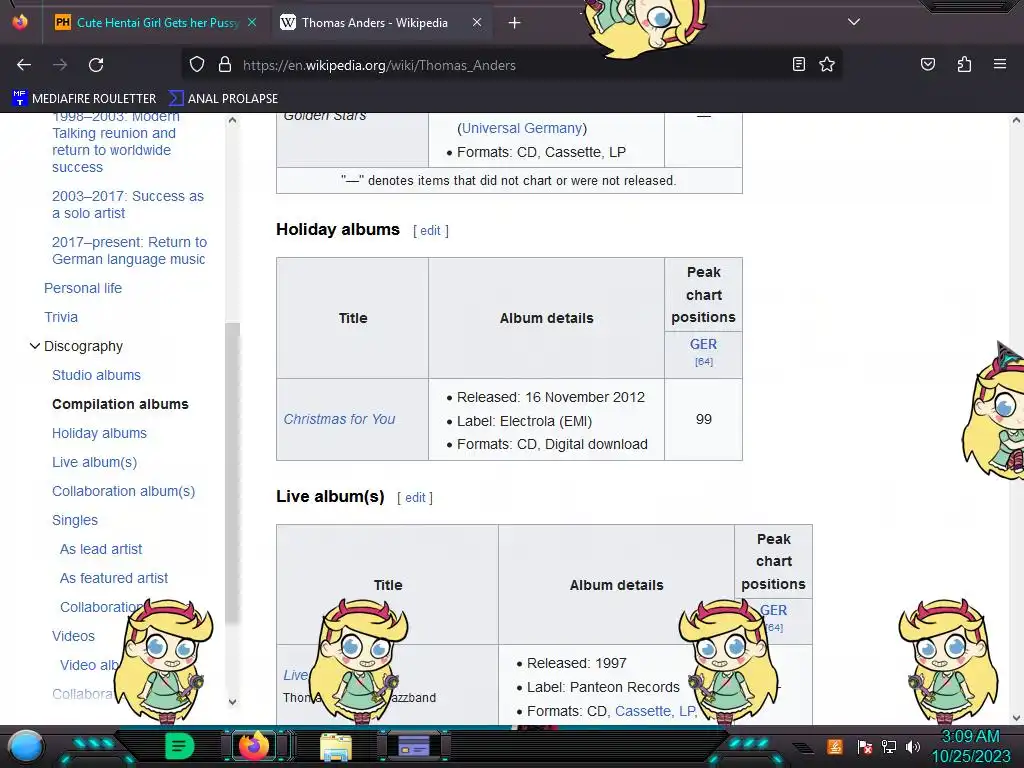
Task: Open the Action Center flag tray icon
Action: [x=864, y=746]
